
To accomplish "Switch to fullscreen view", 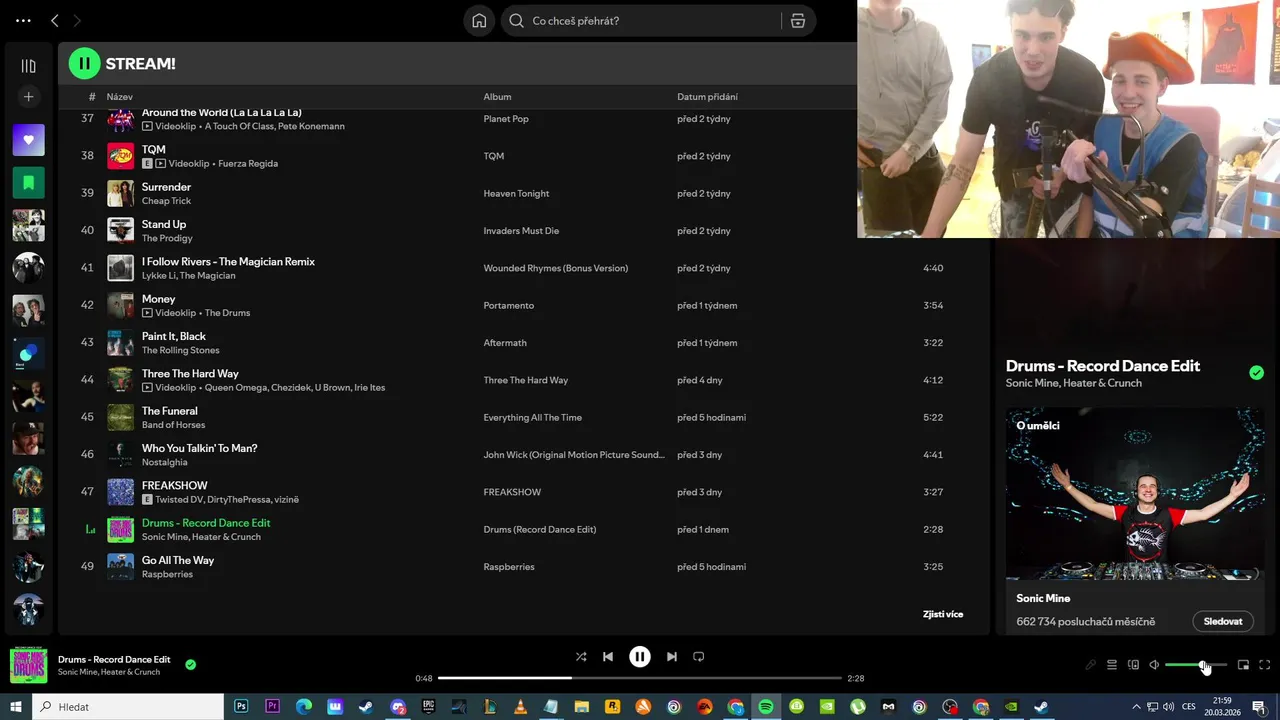I will 1264,665.
